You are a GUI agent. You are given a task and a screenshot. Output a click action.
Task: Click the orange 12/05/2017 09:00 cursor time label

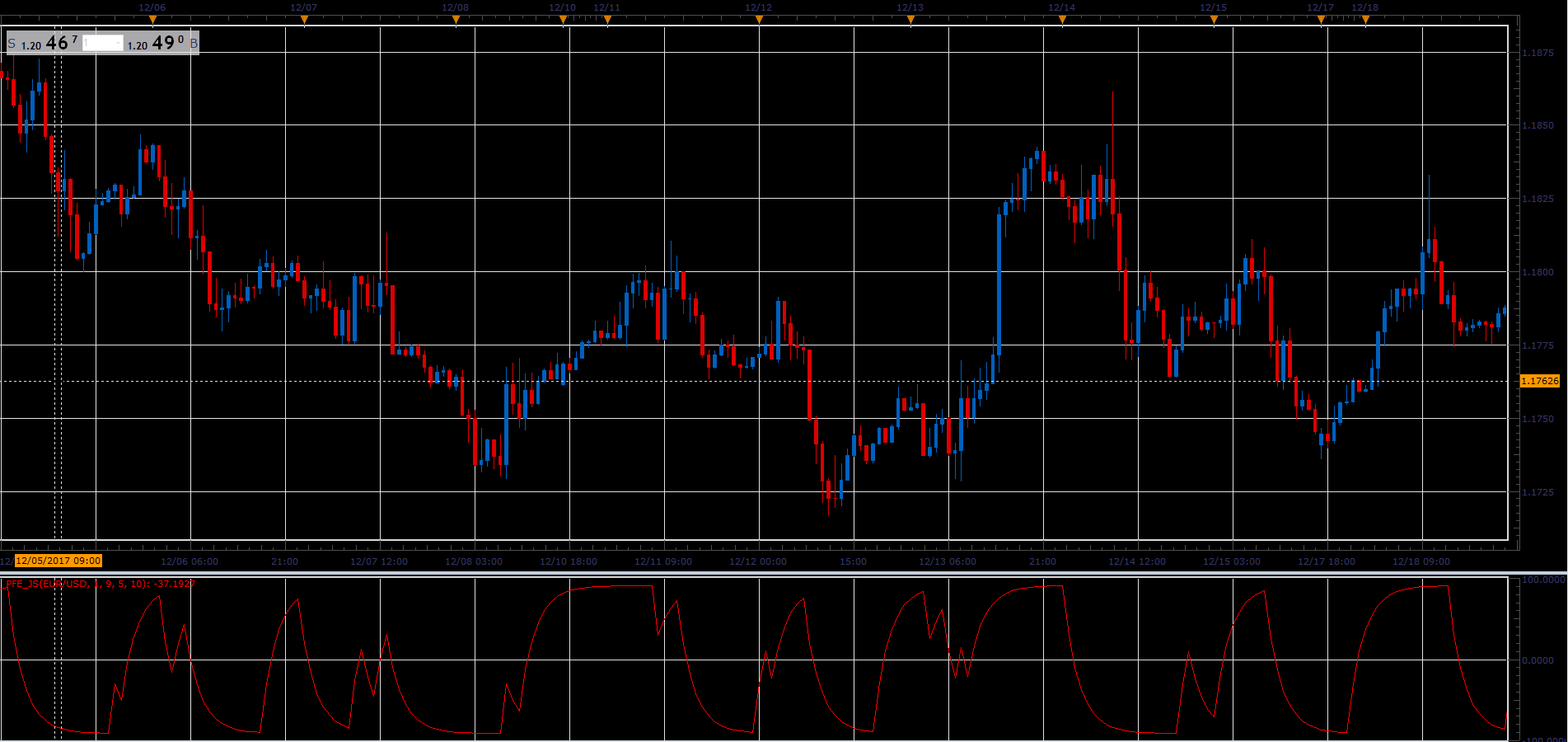coord(59,561)
